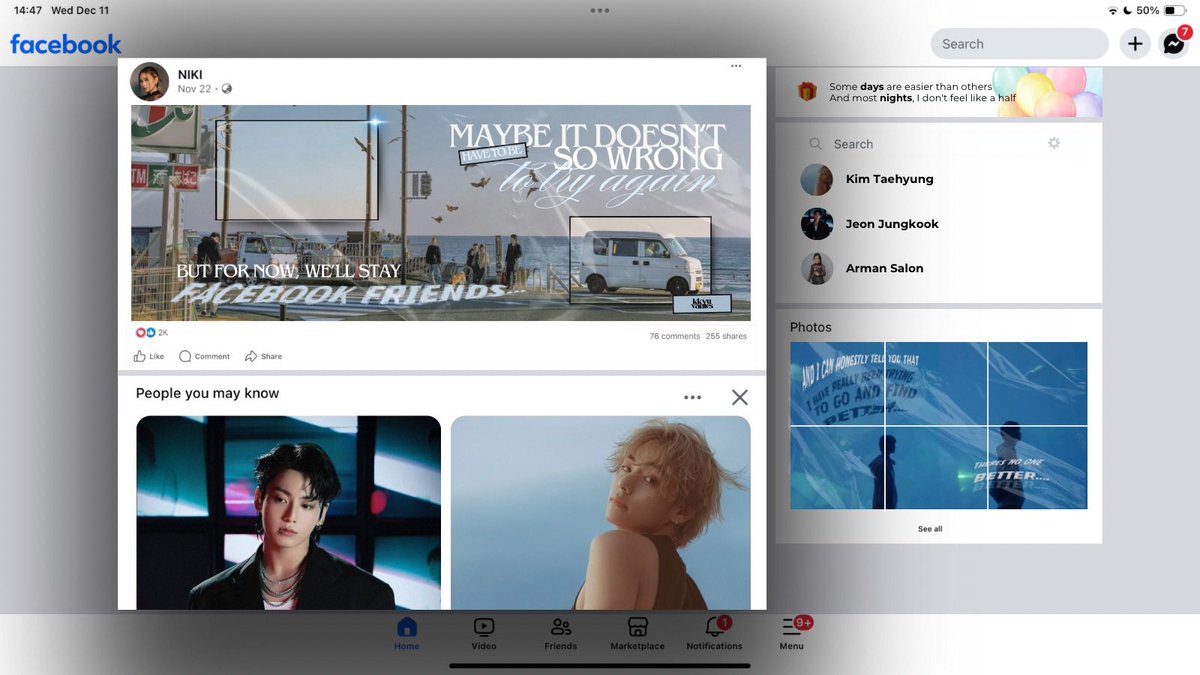Open NIKI's profile name link
Image resolution: width=1200 pixels, height=675 pixels.
190,75
